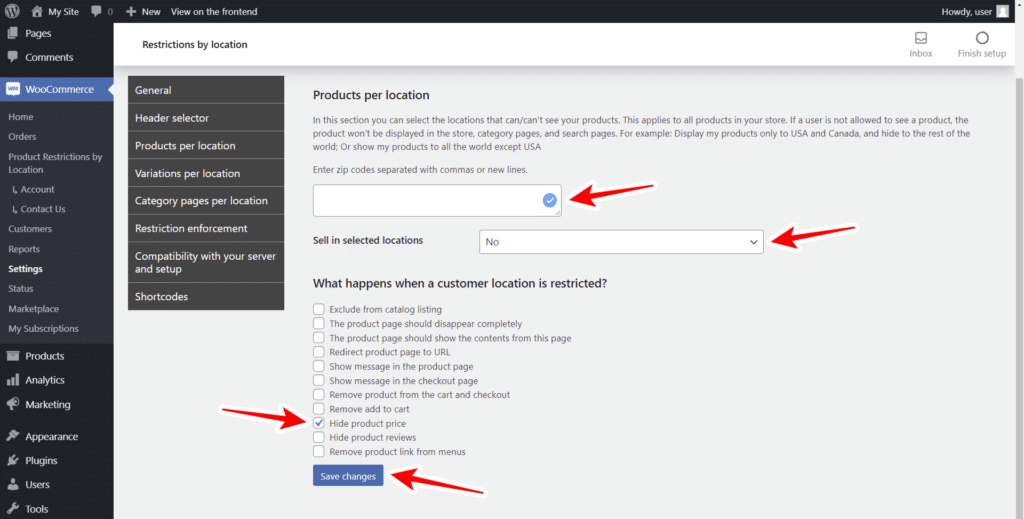Image resolution: width=1024 pixels, height=519 pixels.
Task: Open the comments bubble icon in admin bar
Action: click(x=97, y=11)
